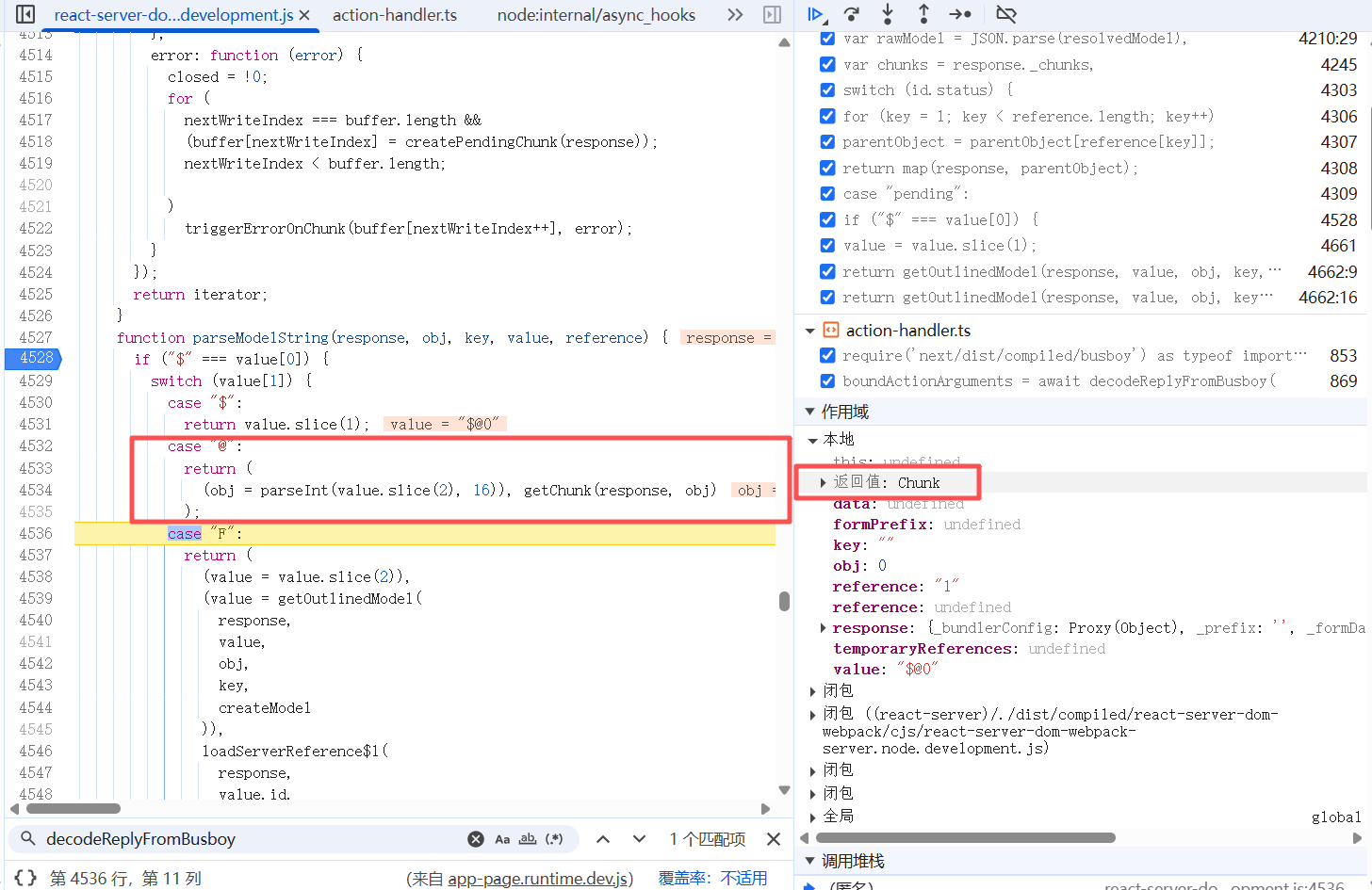
Task: Enable regex search option
Action: pyautogui.click(x=554, y=839)
